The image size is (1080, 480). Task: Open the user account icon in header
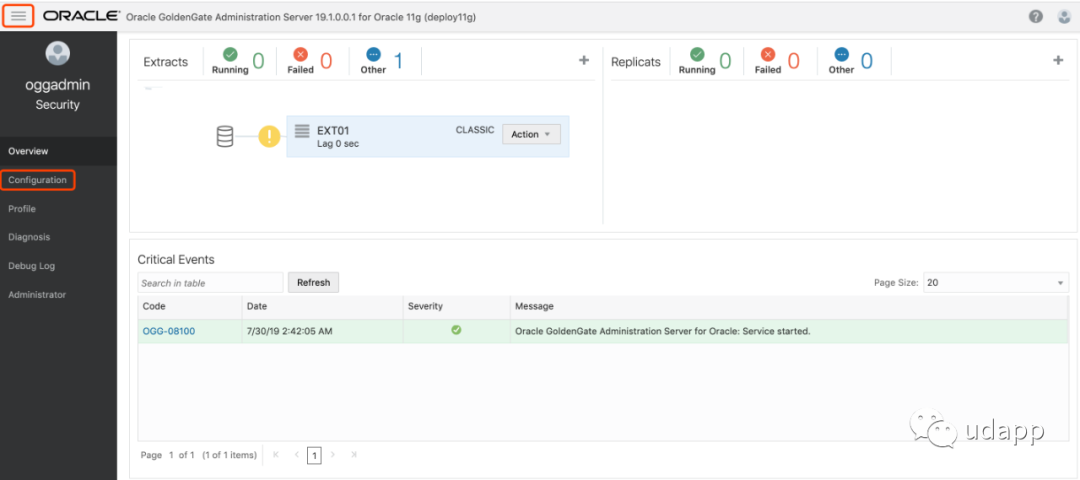(1064, 17)
